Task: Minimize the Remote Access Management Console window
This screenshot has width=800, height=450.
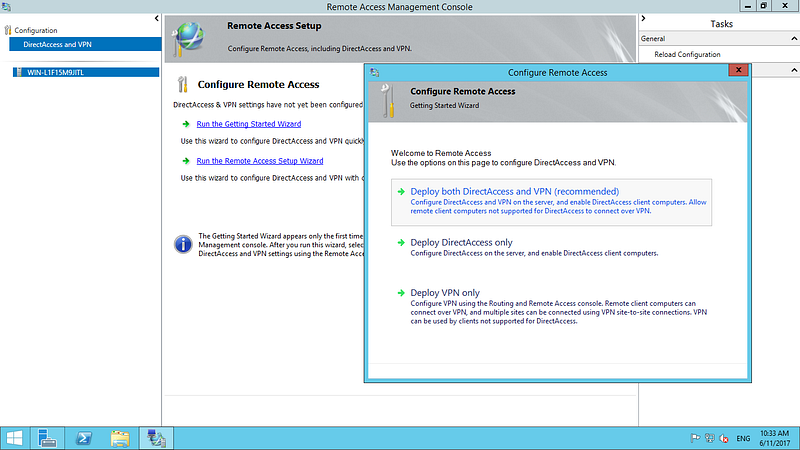Action: pyautogui.click(x=747, y=6)
